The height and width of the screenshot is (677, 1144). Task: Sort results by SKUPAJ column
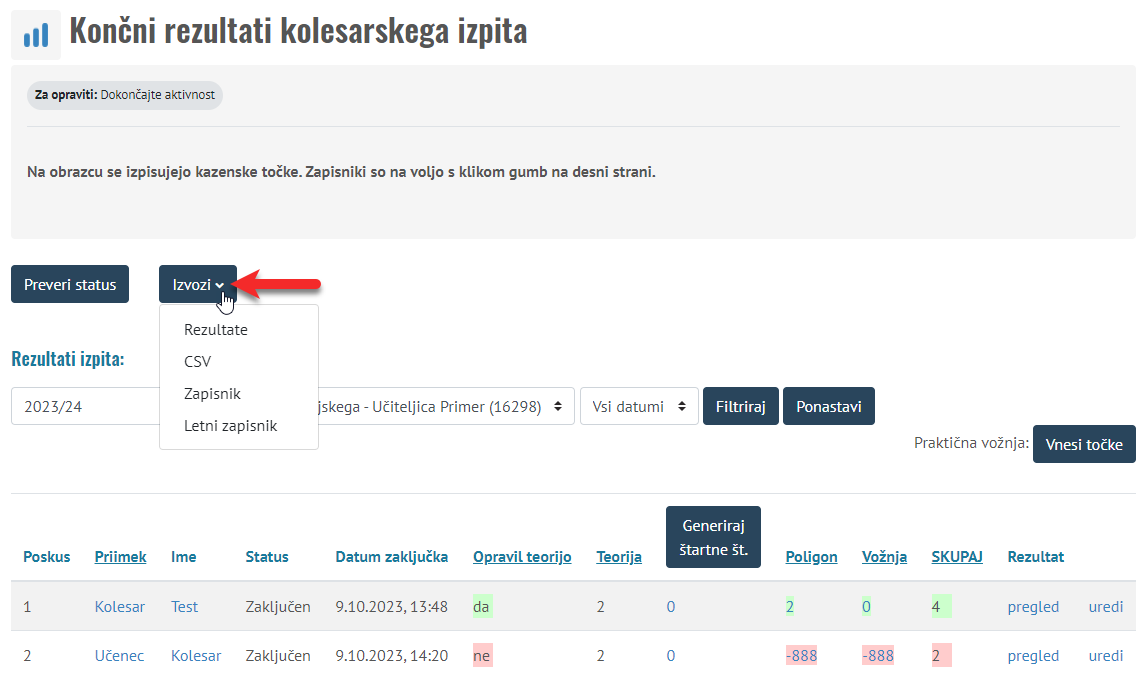(956, 557)
